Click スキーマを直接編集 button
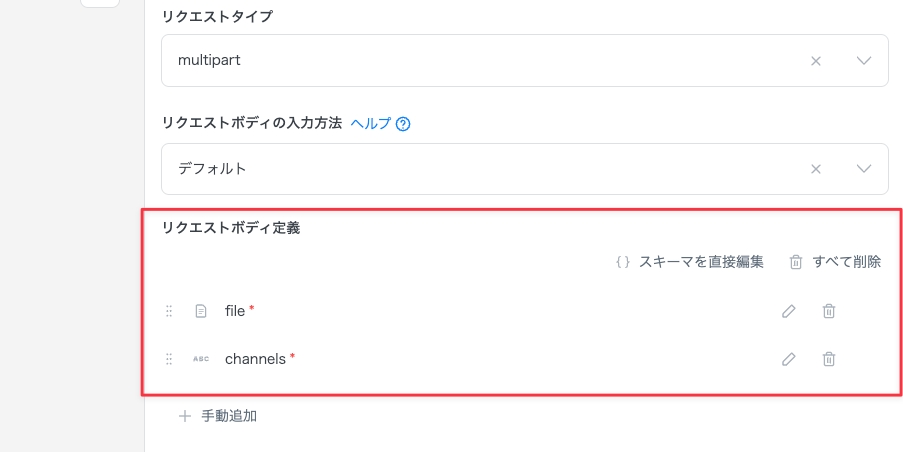Image resolution: width=903 pixels, height=452 pixels. pyautogui.click(x=689, y=262)
